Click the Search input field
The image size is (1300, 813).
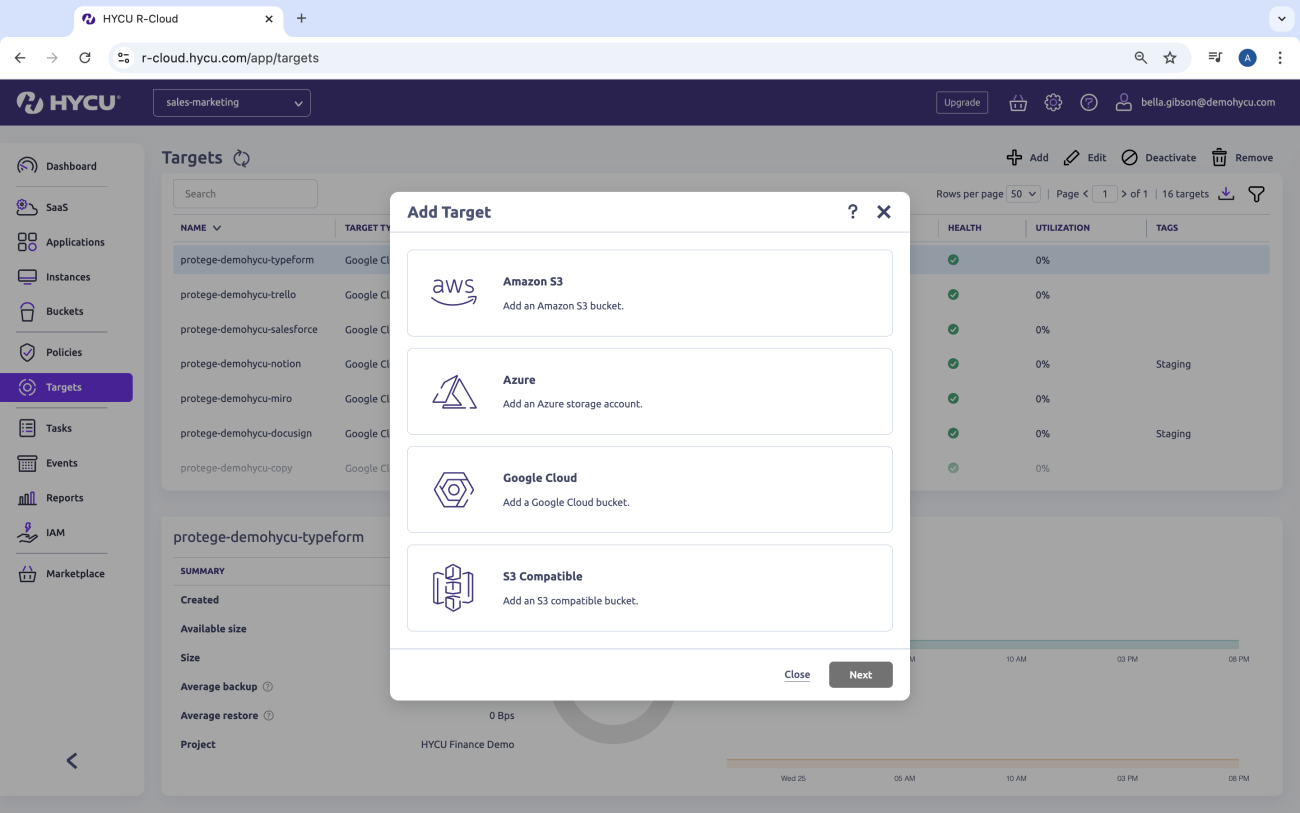click(x=245, y=194)
